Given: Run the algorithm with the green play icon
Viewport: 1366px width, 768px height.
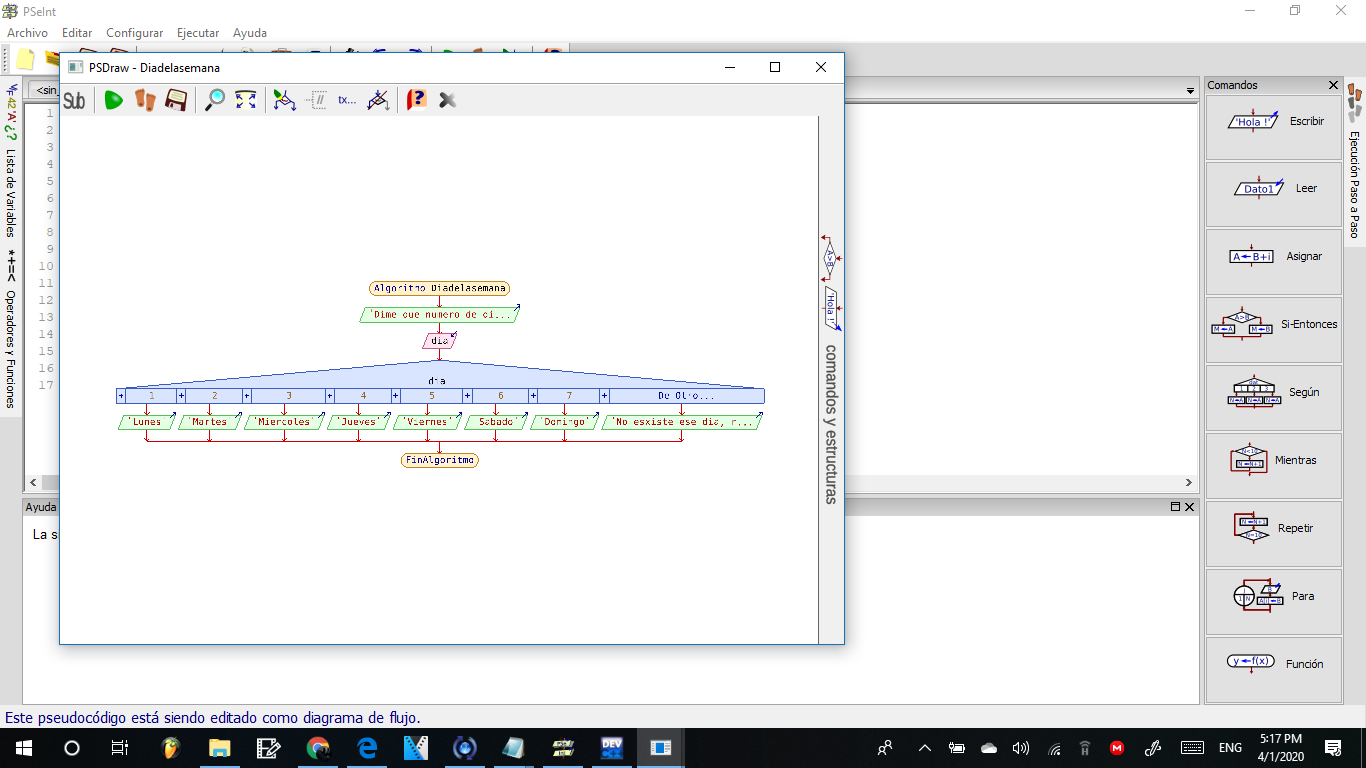Looking at the screenshot, I should tap(113, 100).
